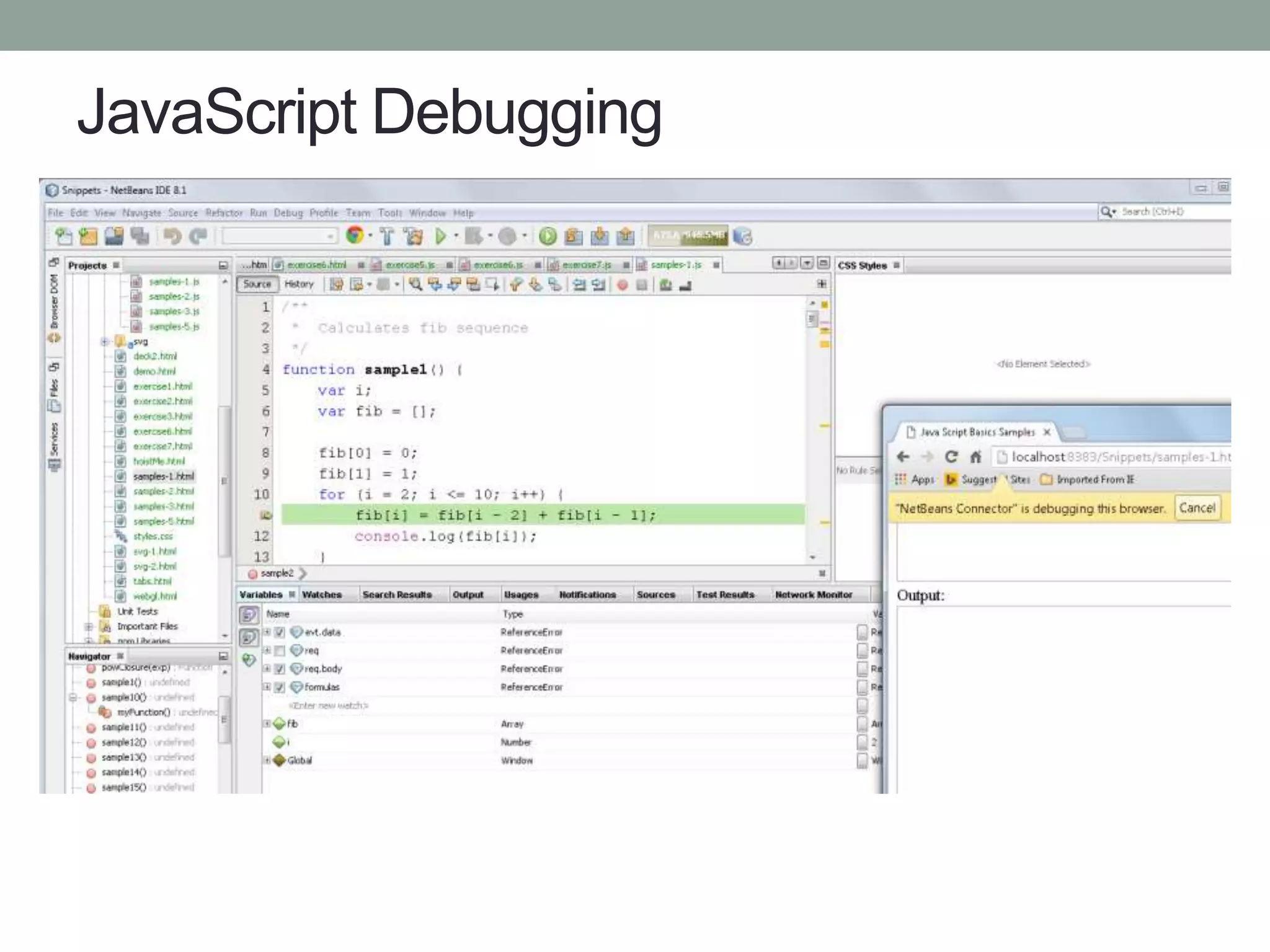
Task: Open the Debug menu
Action: point(288,213)
